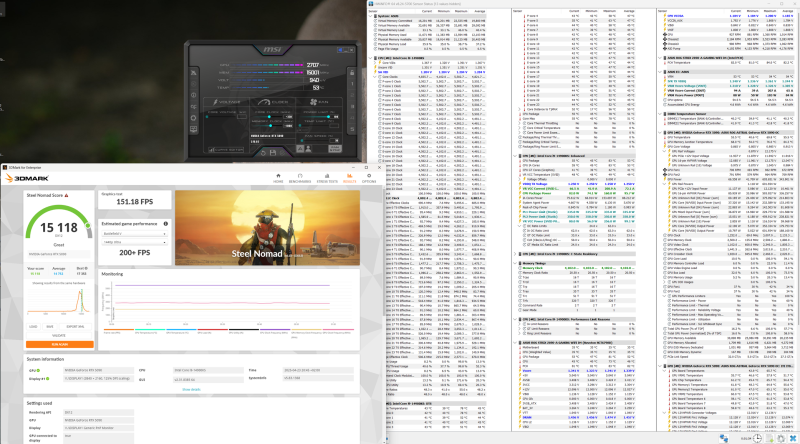Screen dimensions: 800x444
Task: Click the Fan Speed slider handle
Action: [x=302, y=140]
